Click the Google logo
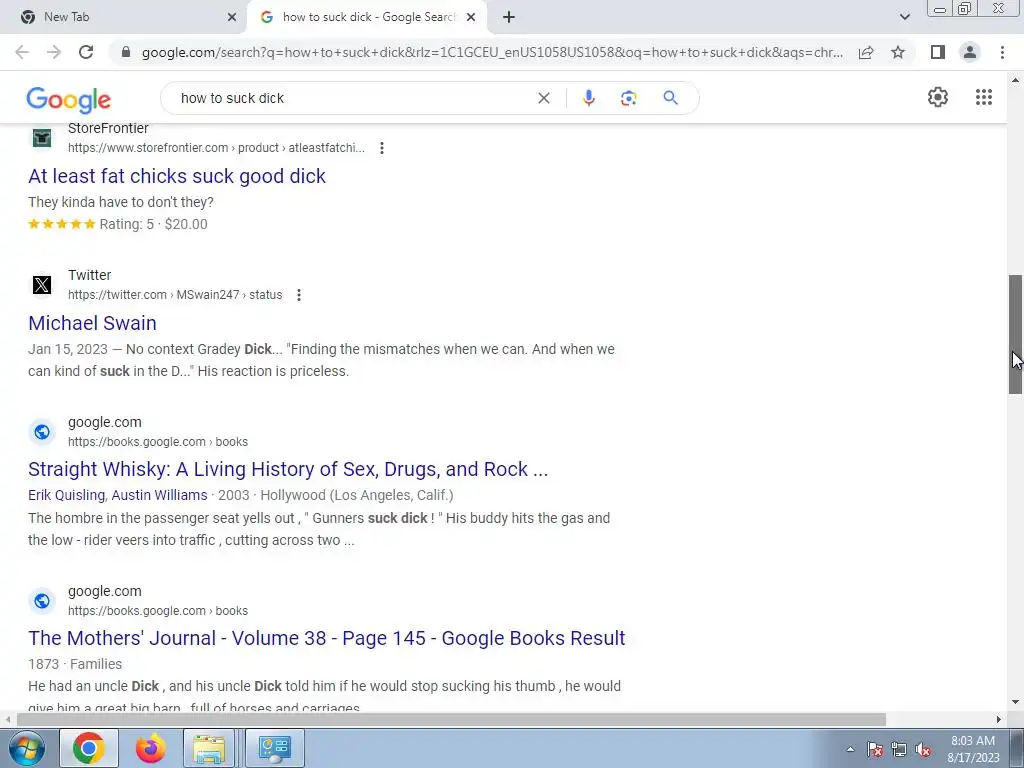This screenshot has width=1024, height=768. click(69, 99)
